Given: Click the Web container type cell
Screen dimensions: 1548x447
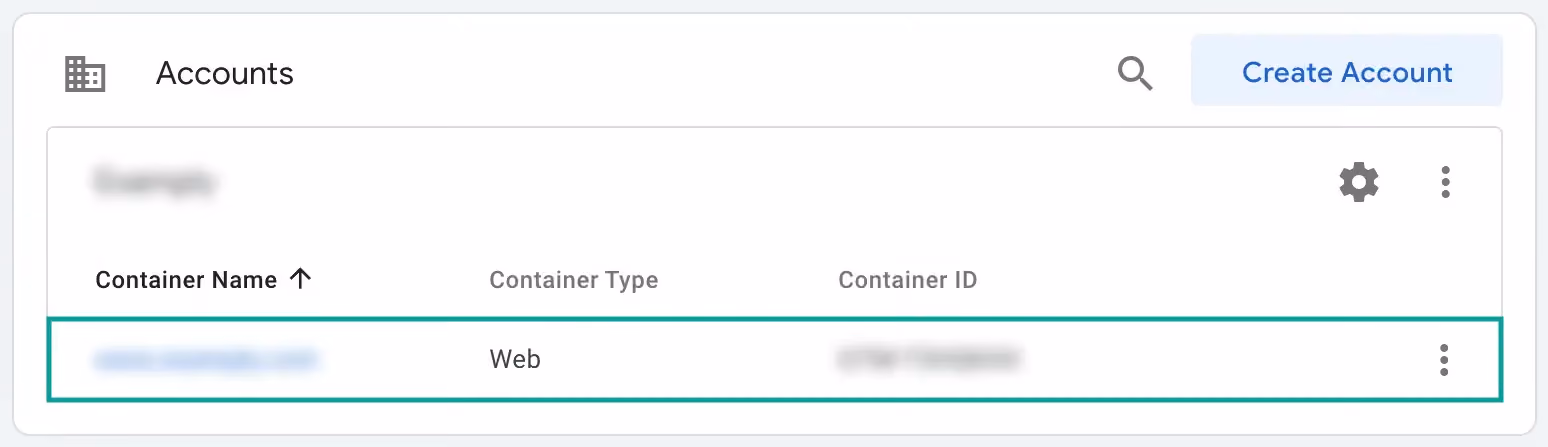Looking at the screenshot, I should (x=515, y=359).
